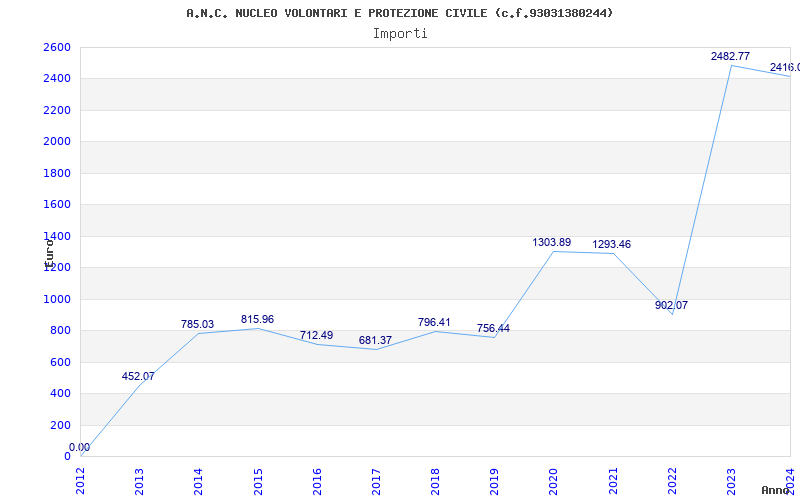Image resolution: width=800 pixels, height=500 pixels.
Task: Click the 712.49 data label
Action: point(316,335)
